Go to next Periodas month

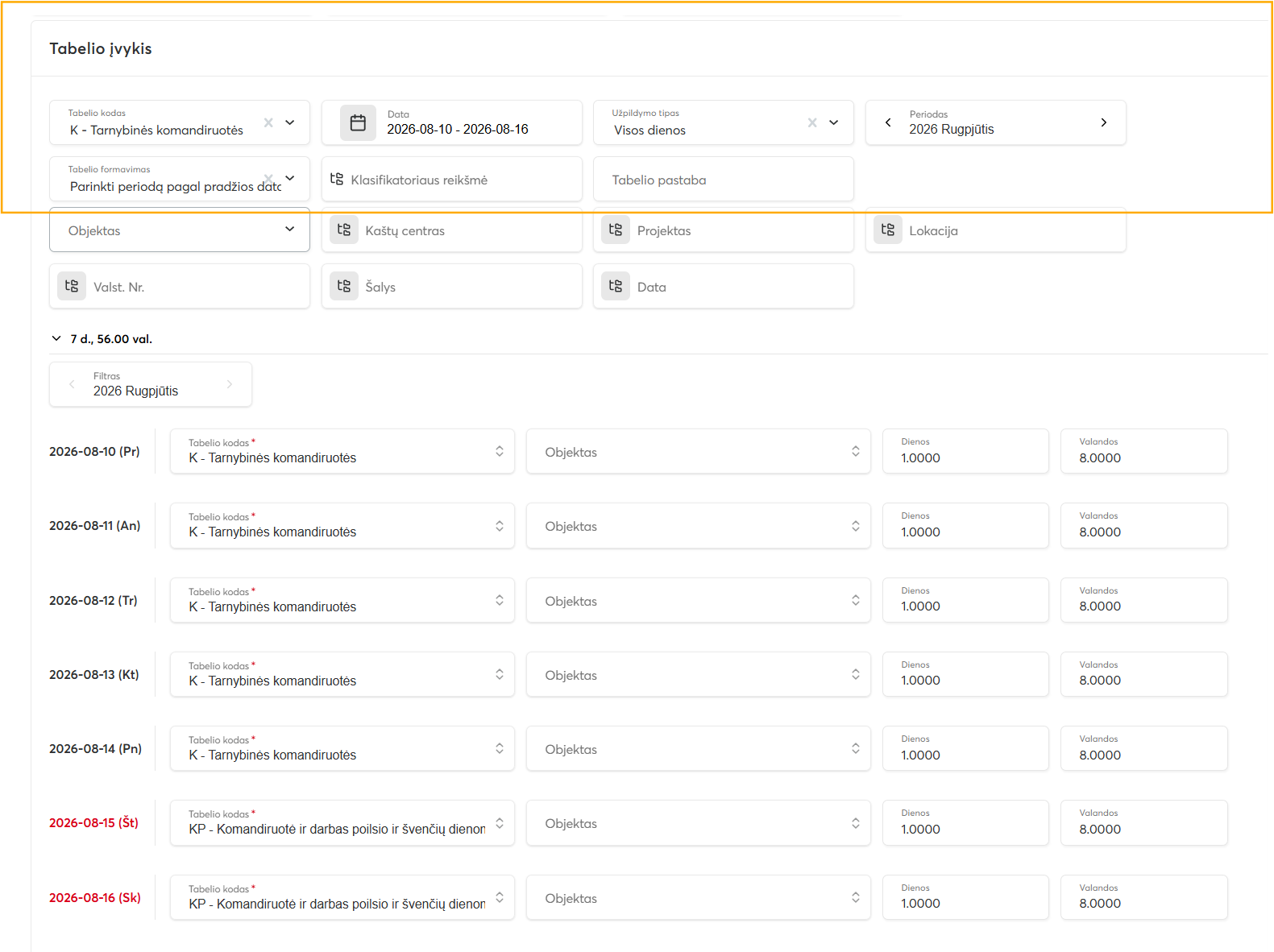click(1103, 122)
